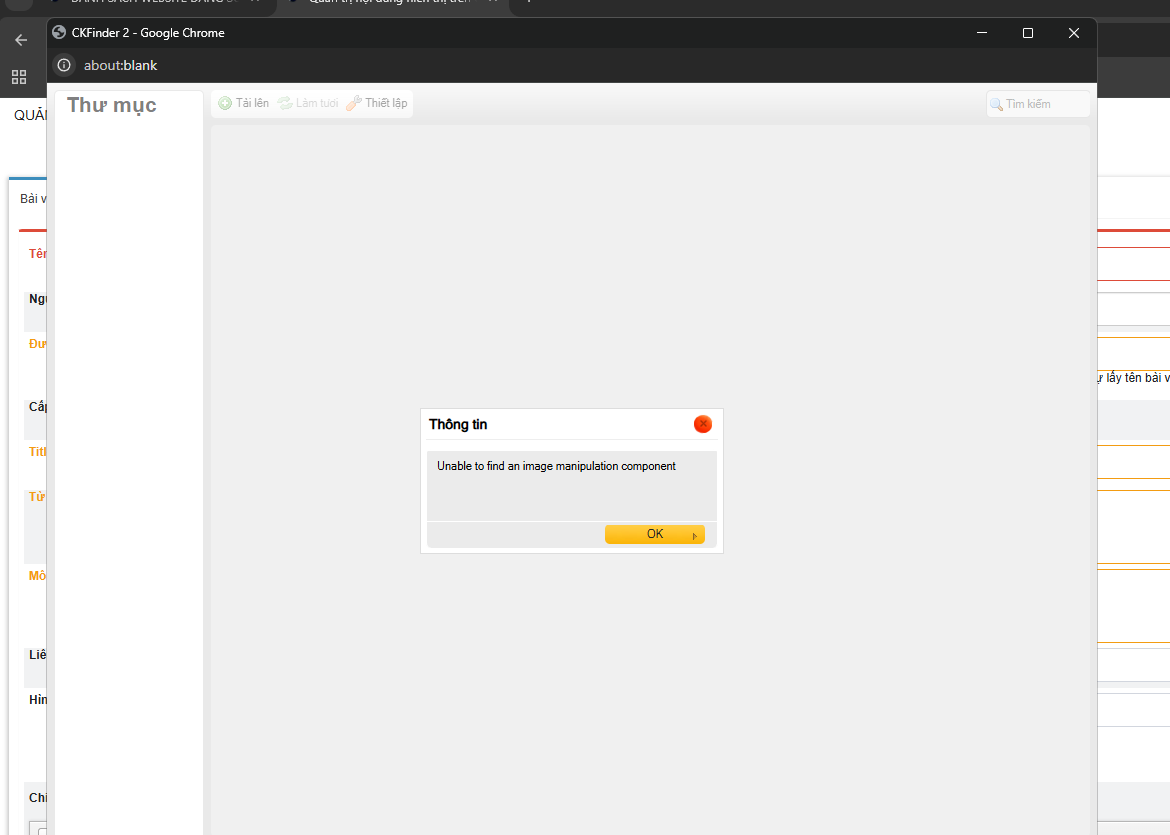Switch to the Quản trị nội dung tab

pyautogui.click(x=390, y=3)
